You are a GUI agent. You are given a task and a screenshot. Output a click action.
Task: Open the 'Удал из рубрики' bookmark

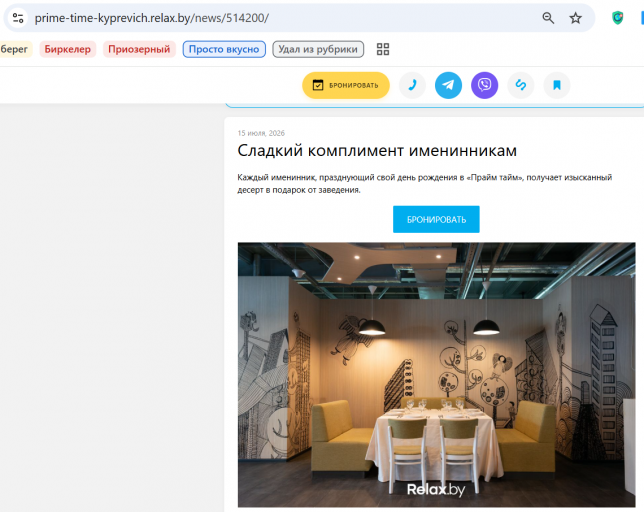point(318,49)
